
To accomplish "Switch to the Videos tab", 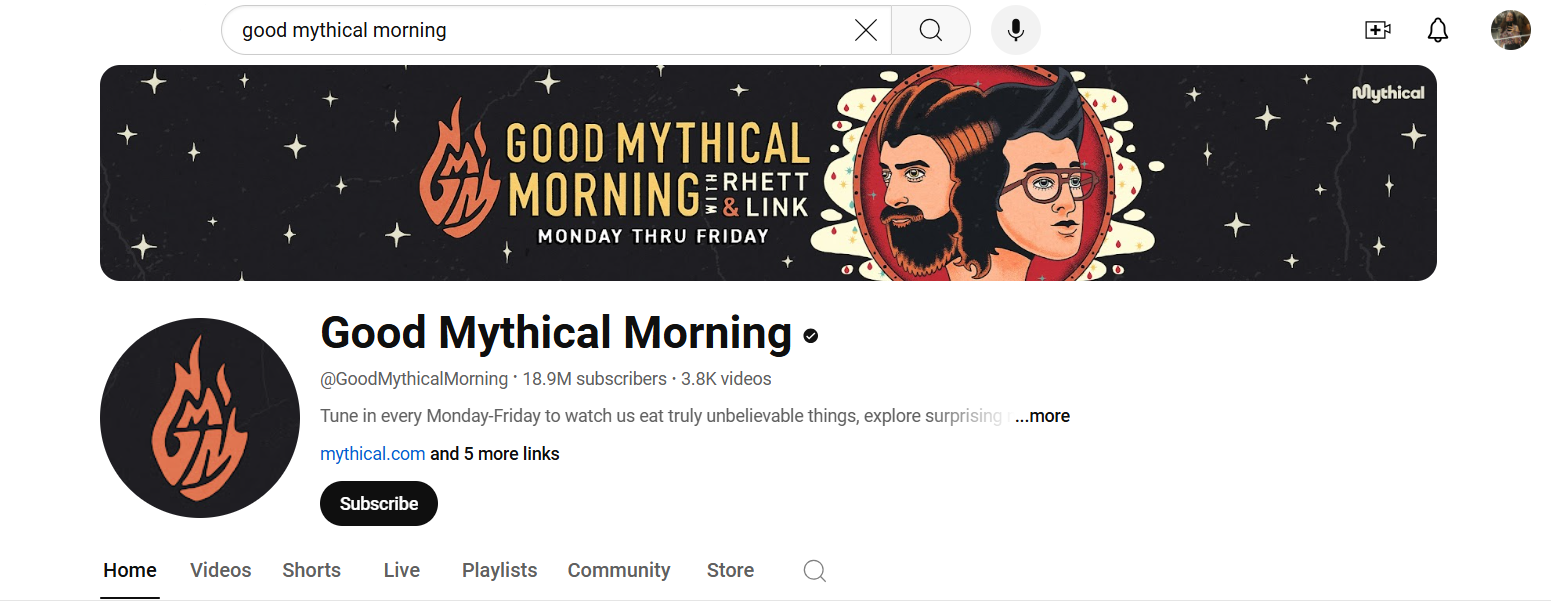I will tap(220, 570).
